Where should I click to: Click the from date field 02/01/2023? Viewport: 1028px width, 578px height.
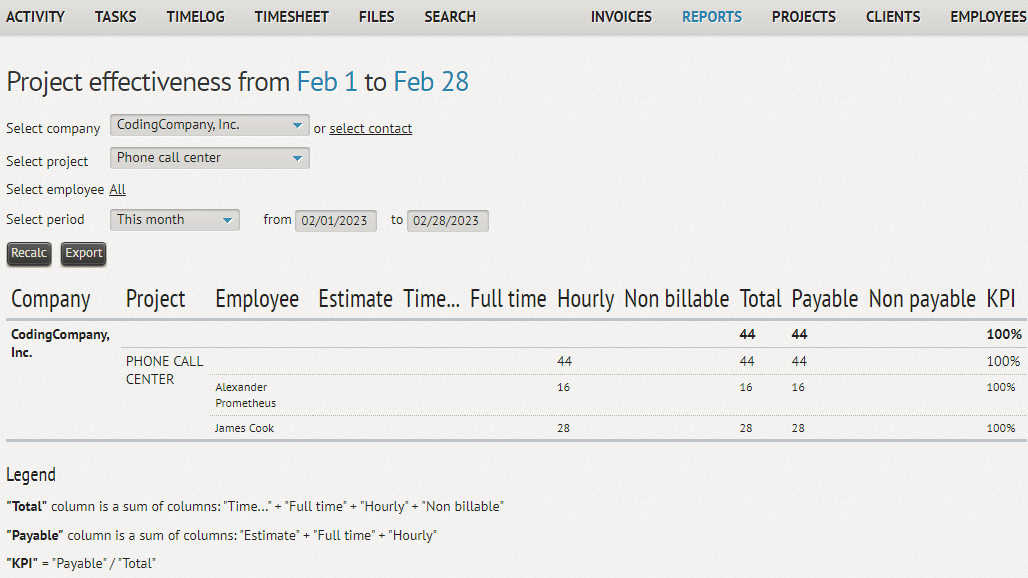(x=336, y=221)
